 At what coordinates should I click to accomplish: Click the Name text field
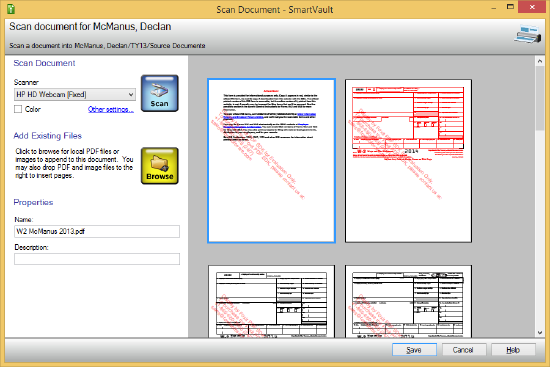pyautogui.click(x=97, y=231)
